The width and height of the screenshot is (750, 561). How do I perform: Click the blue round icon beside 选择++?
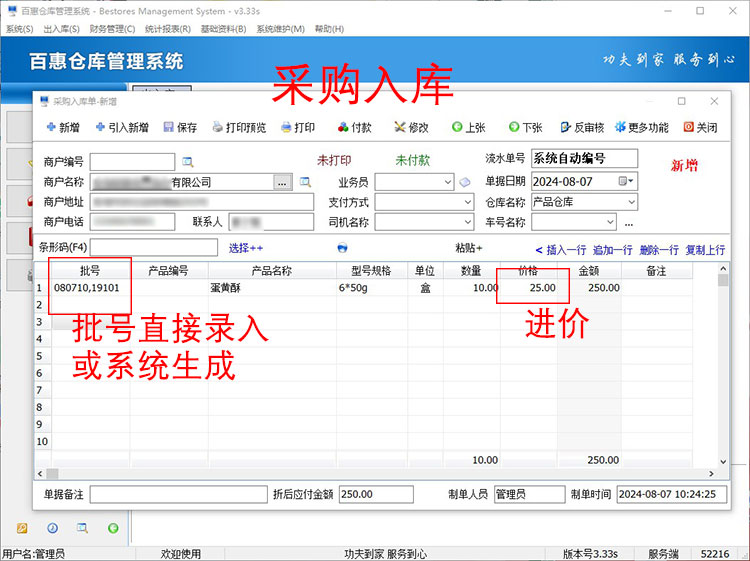click(342, 248)
